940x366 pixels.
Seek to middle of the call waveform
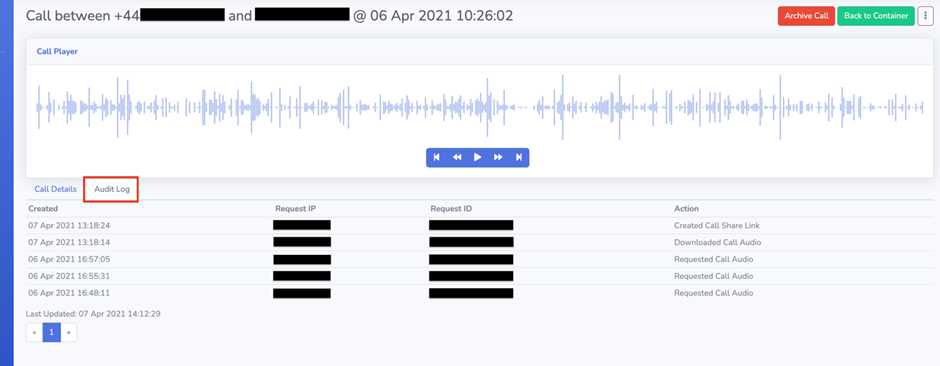click(x=480, y=107)
